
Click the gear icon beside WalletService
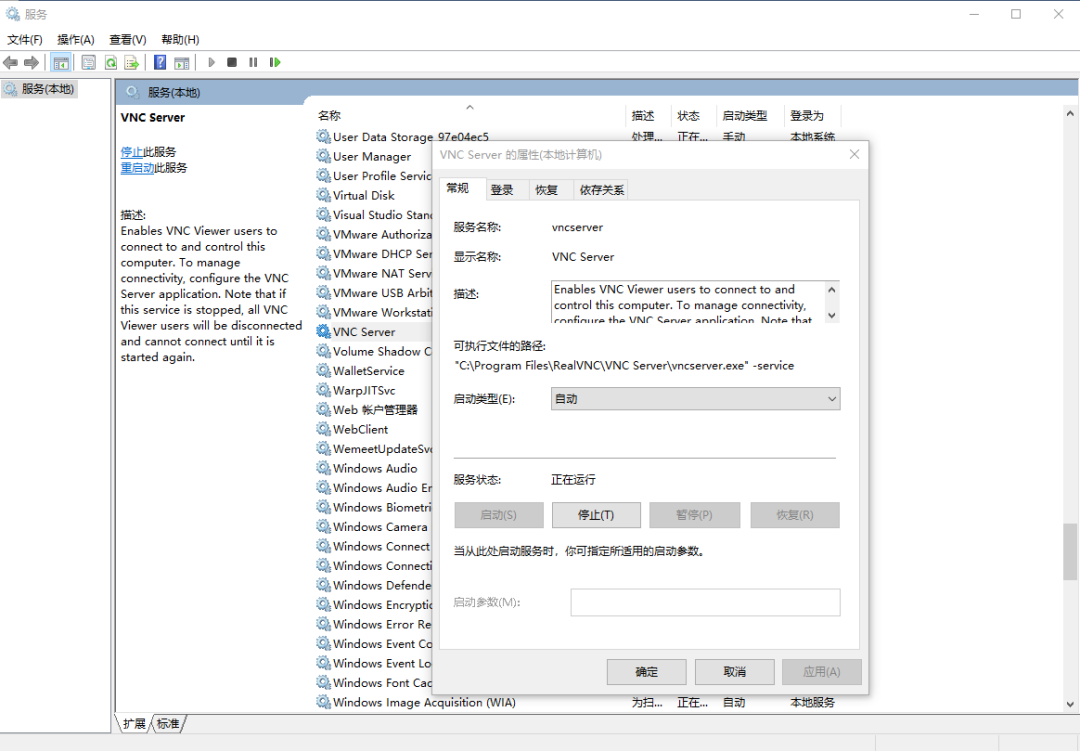(323, 371)
